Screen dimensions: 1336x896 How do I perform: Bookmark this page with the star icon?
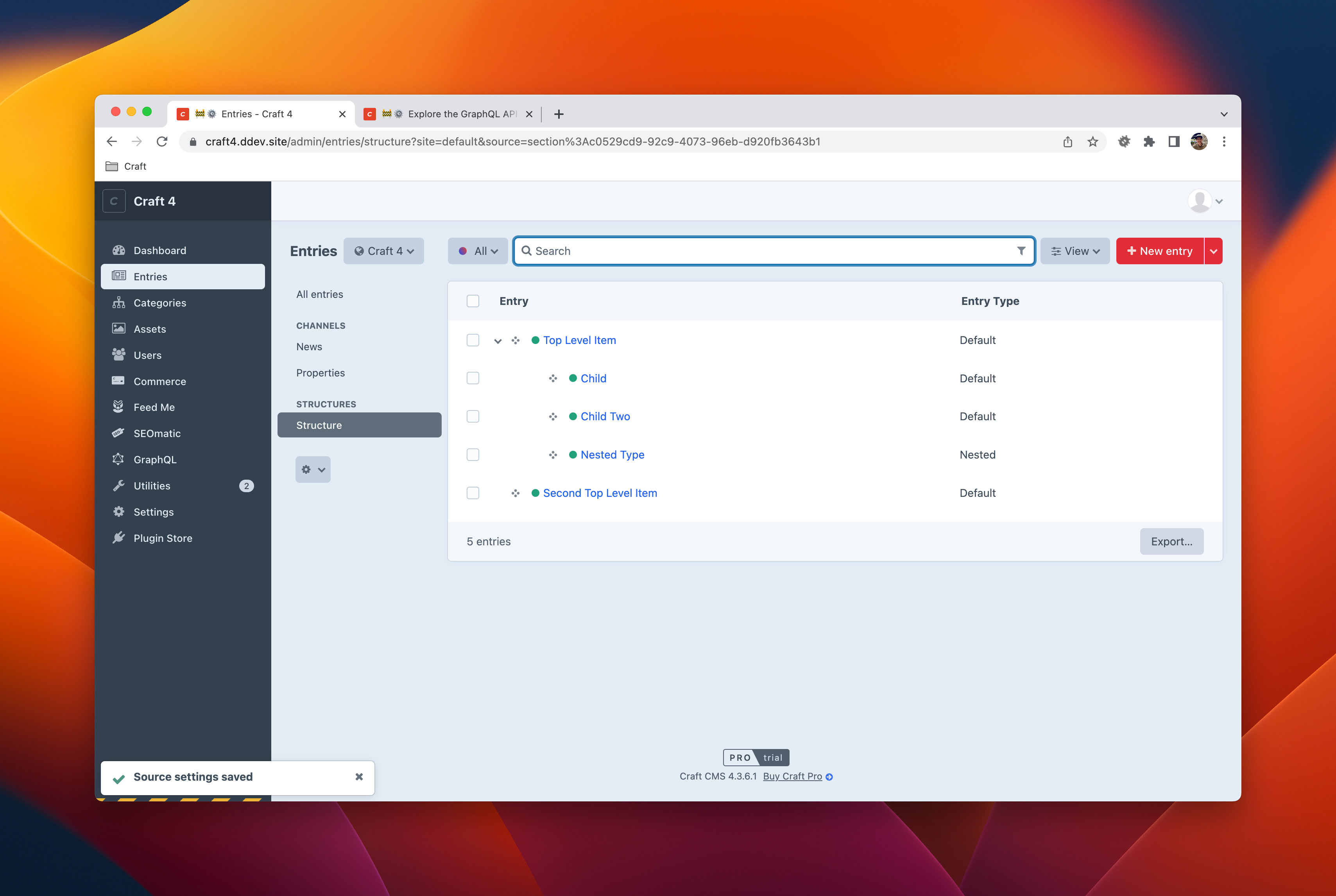[1092, 142]
